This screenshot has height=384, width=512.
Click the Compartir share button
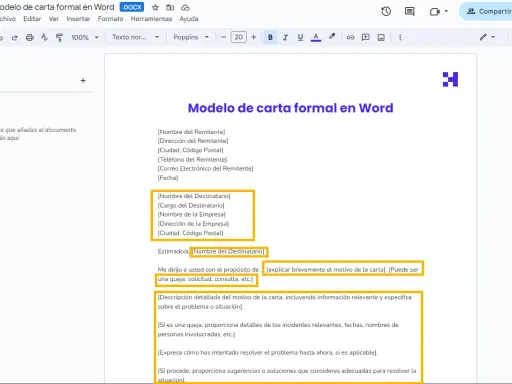pyautogui.click(x=487, y=11)
